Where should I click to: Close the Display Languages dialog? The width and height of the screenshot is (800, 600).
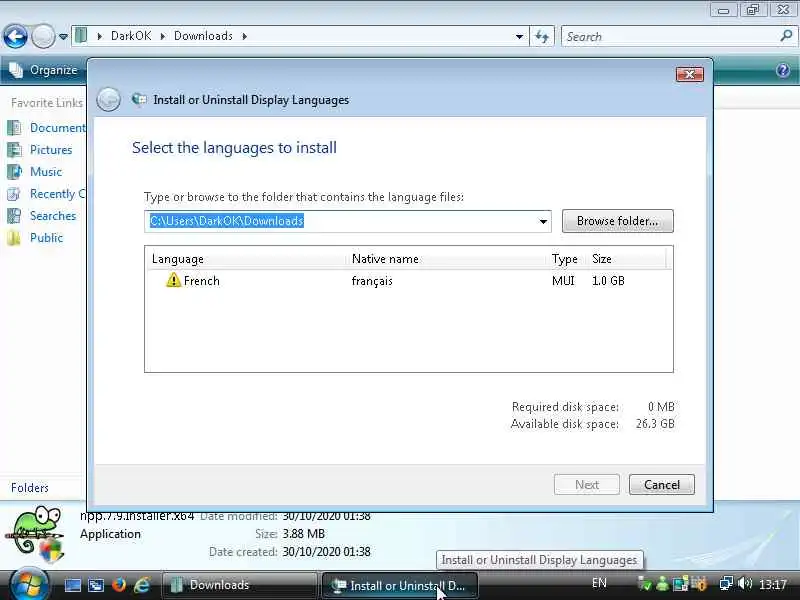(690, 74)
